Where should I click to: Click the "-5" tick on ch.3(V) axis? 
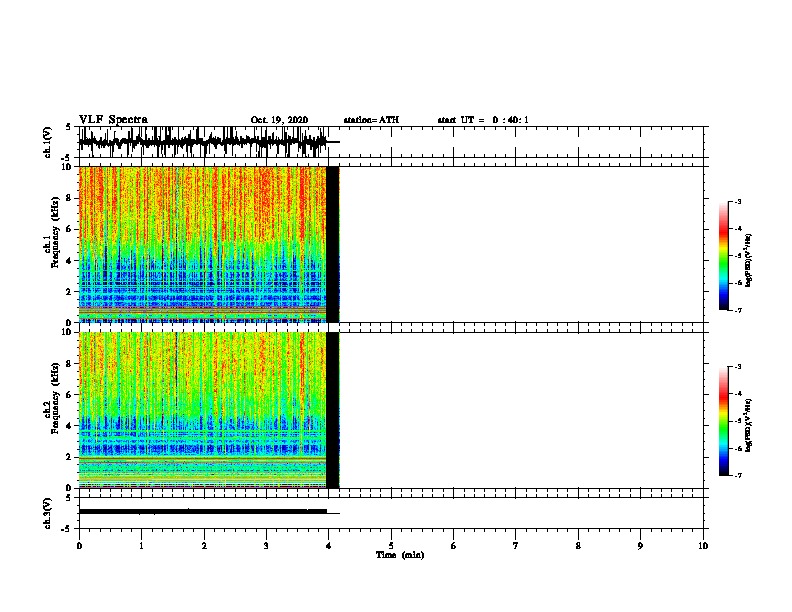pos(67,529)
